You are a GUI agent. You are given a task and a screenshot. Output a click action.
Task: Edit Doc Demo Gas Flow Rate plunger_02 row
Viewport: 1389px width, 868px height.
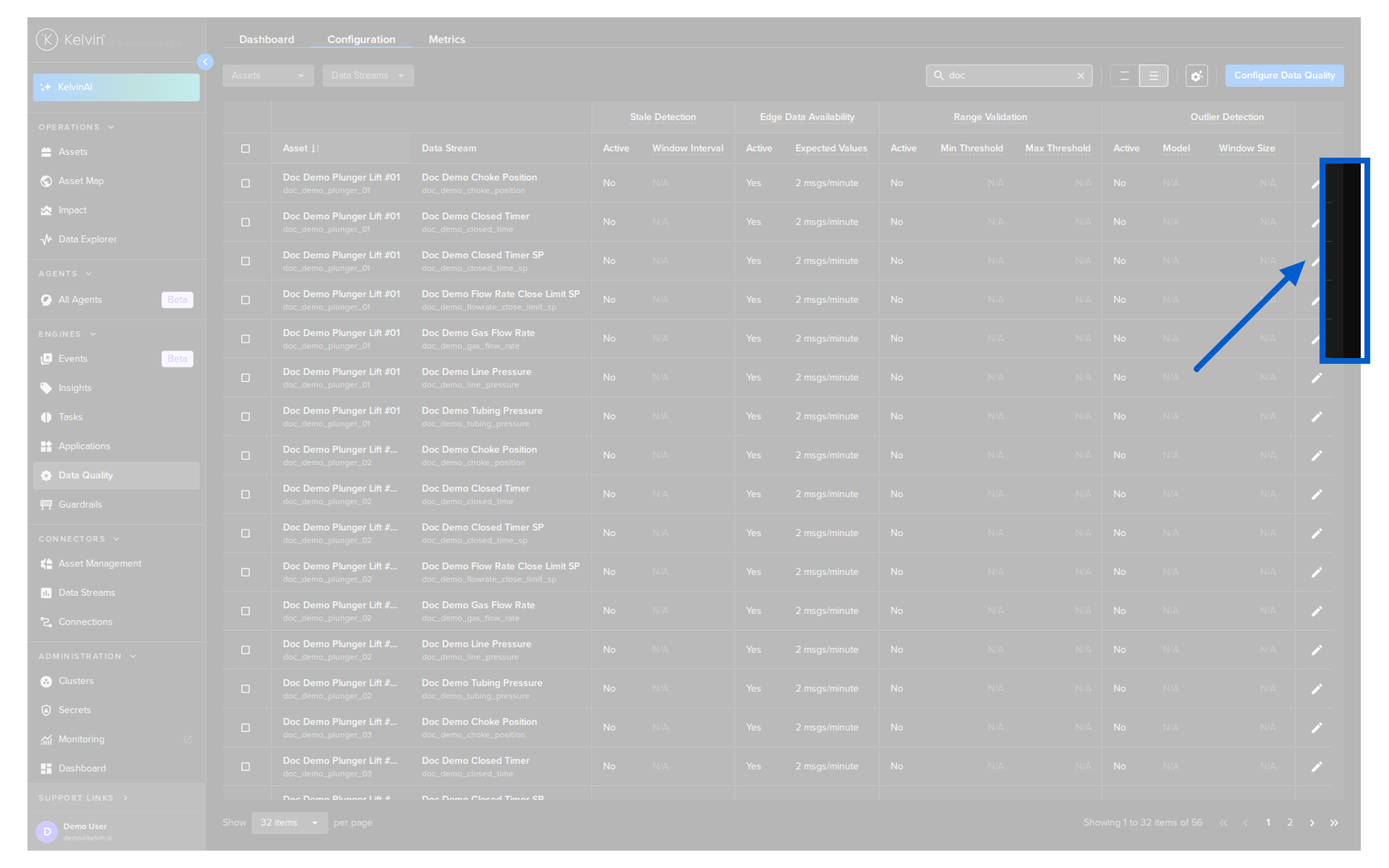click(1317, 611)
